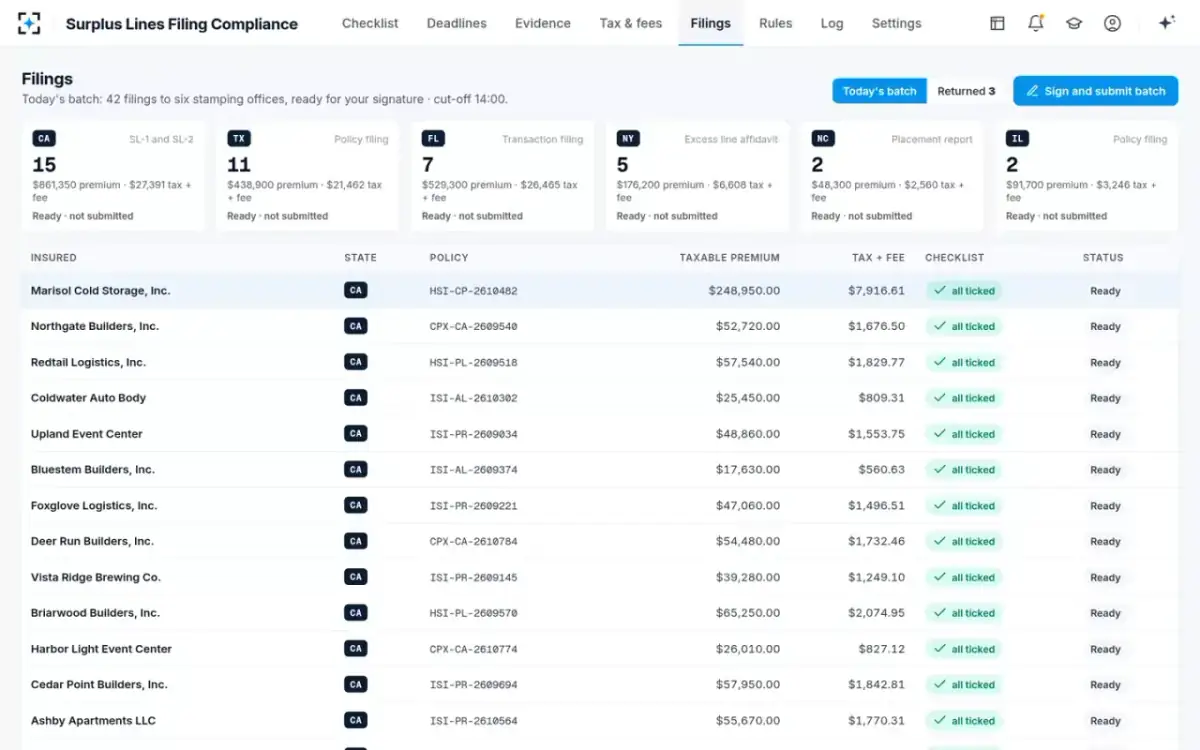Open the layout panel icon

[997, 23]
